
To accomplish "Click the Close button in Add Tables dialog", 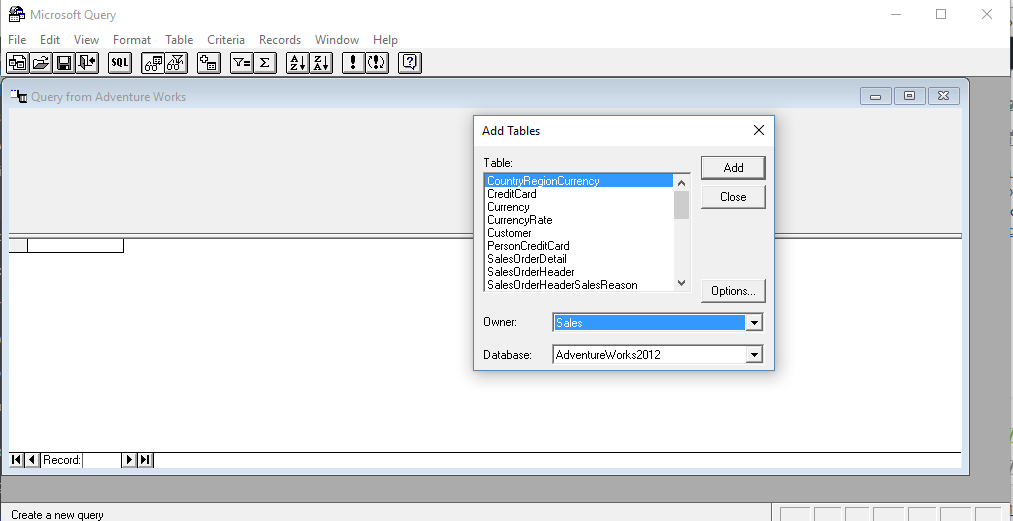I will coord(733,197).
